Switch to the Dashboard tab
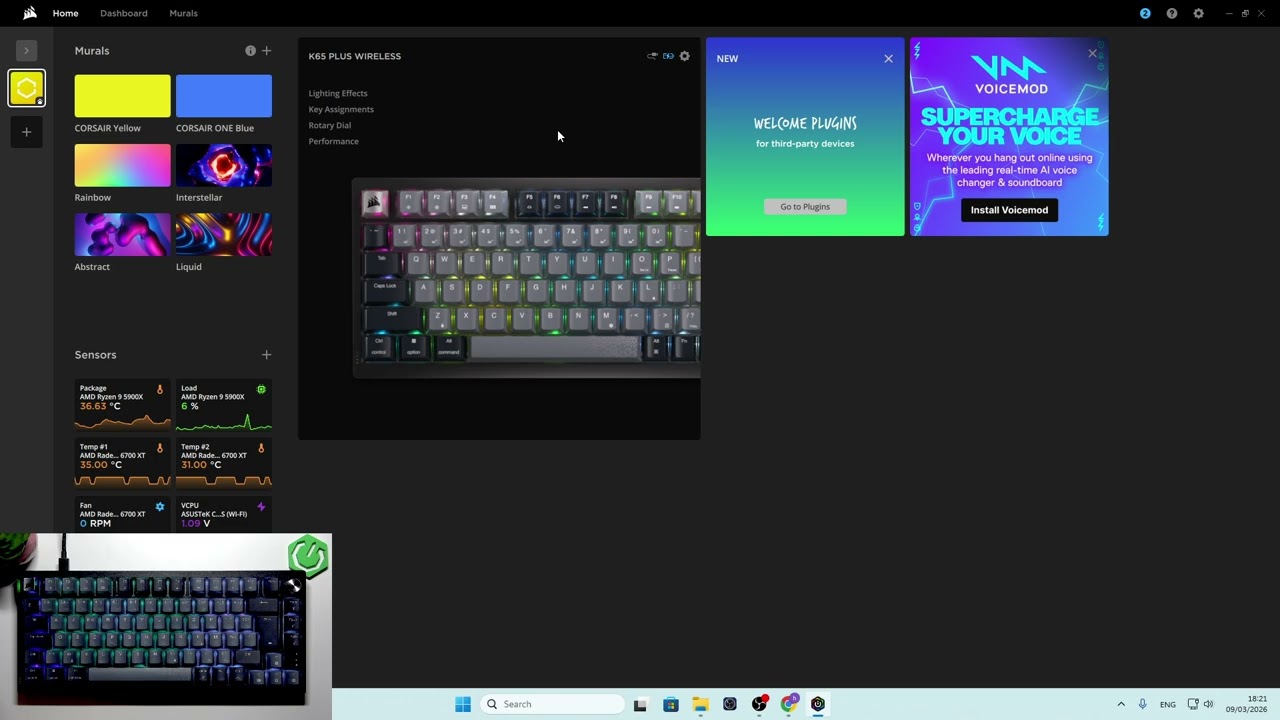This screenshot has height=720, width=1280. [x=124, y=13]
